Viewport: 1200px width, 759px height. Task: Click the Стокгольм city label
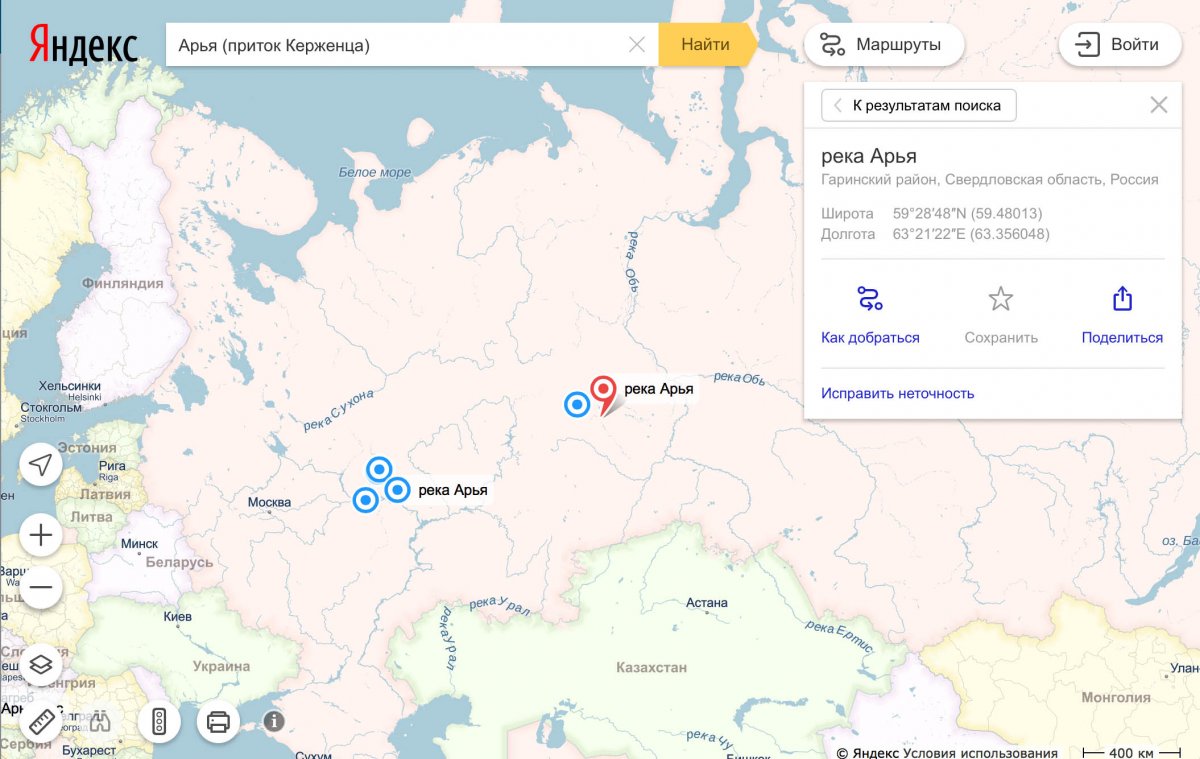51,407
